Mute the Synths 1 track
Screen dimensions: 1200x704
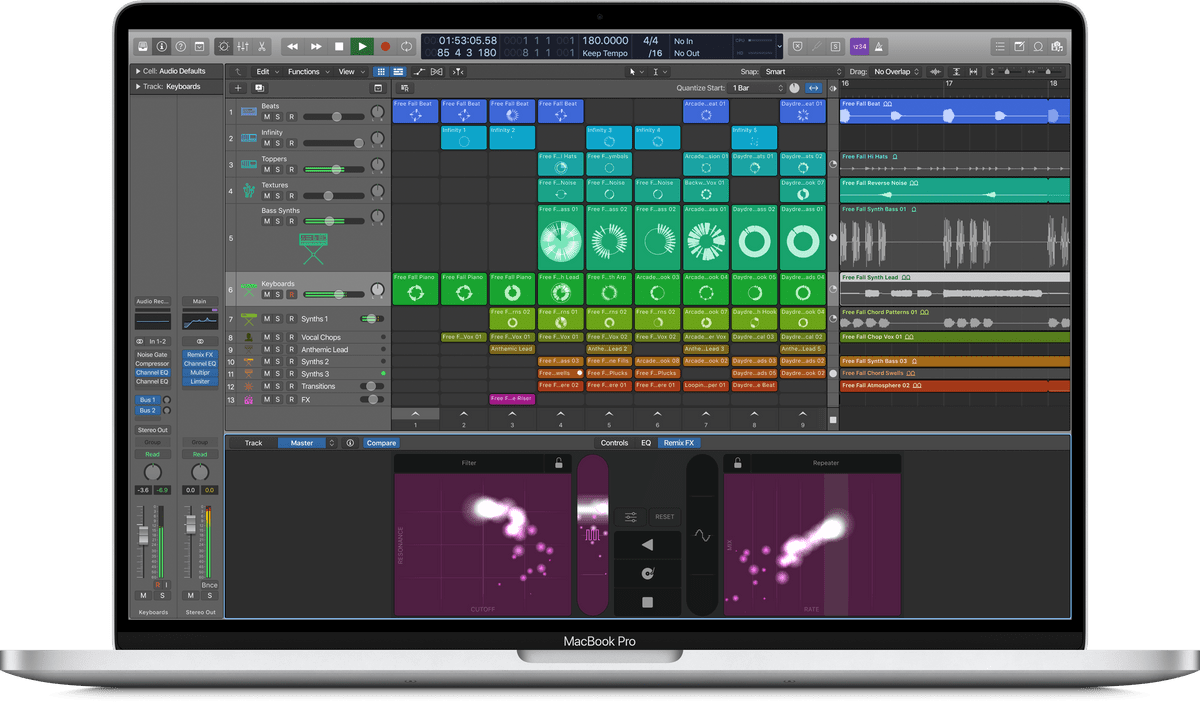coord(267,319)
